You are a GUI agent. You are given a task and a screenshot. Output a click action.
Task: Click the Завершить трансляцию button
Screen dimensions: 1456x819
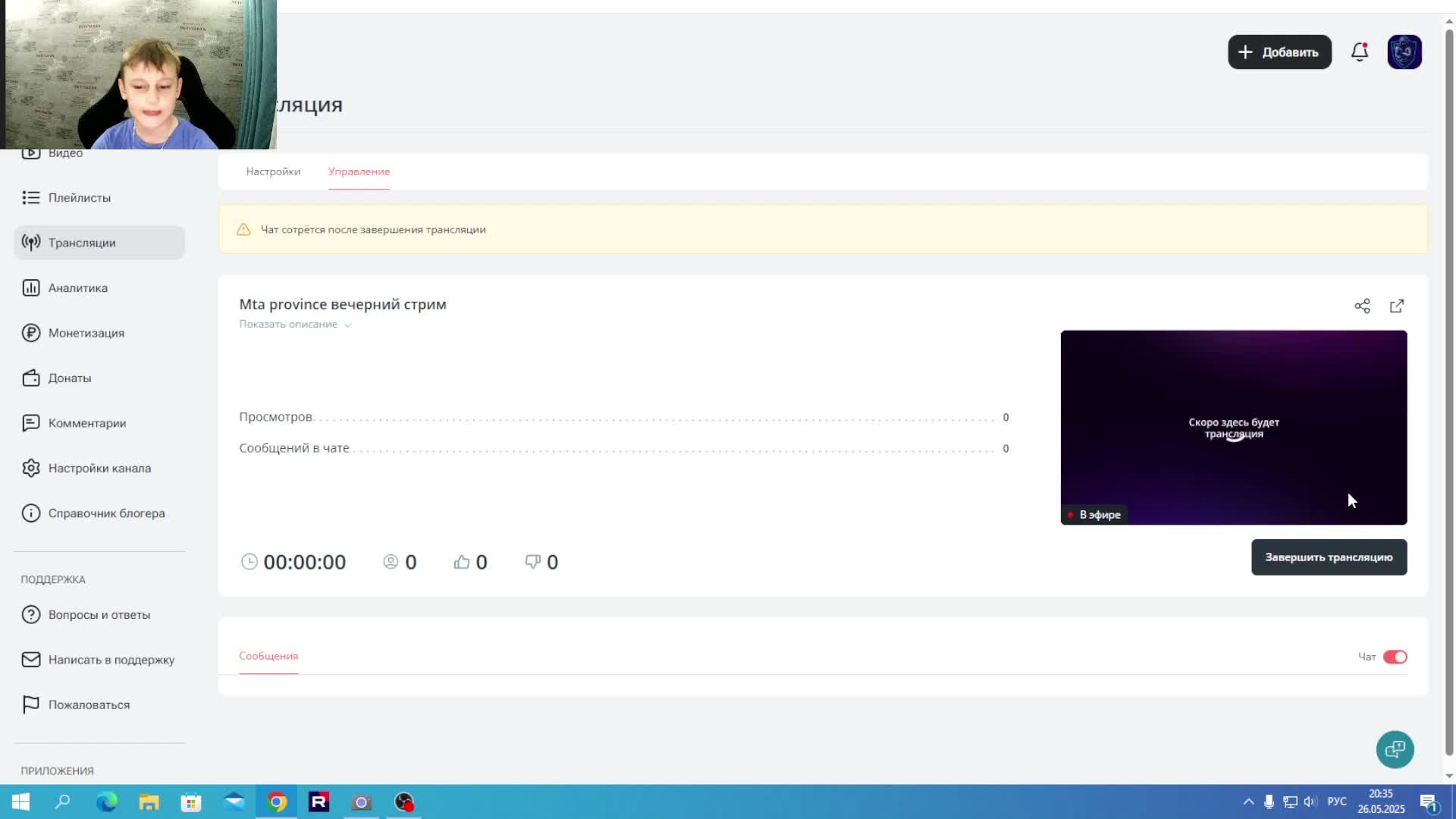click(x=1329, y=557)
